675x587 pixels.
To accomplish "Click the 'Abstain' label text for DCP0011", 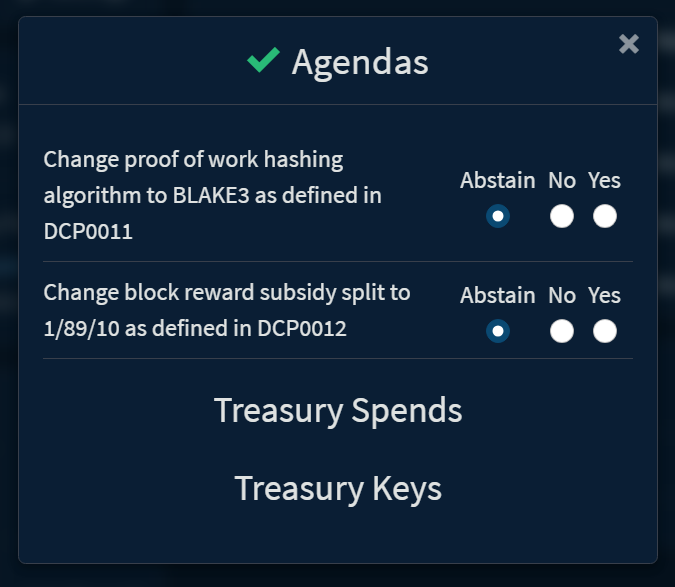I will point(497,181).
